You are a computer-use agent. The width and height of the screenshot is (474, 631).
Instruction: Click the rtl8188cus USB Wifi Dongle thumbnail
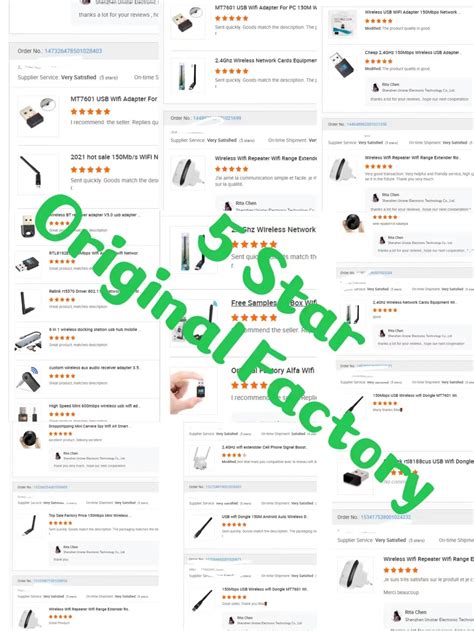[356, 478]
